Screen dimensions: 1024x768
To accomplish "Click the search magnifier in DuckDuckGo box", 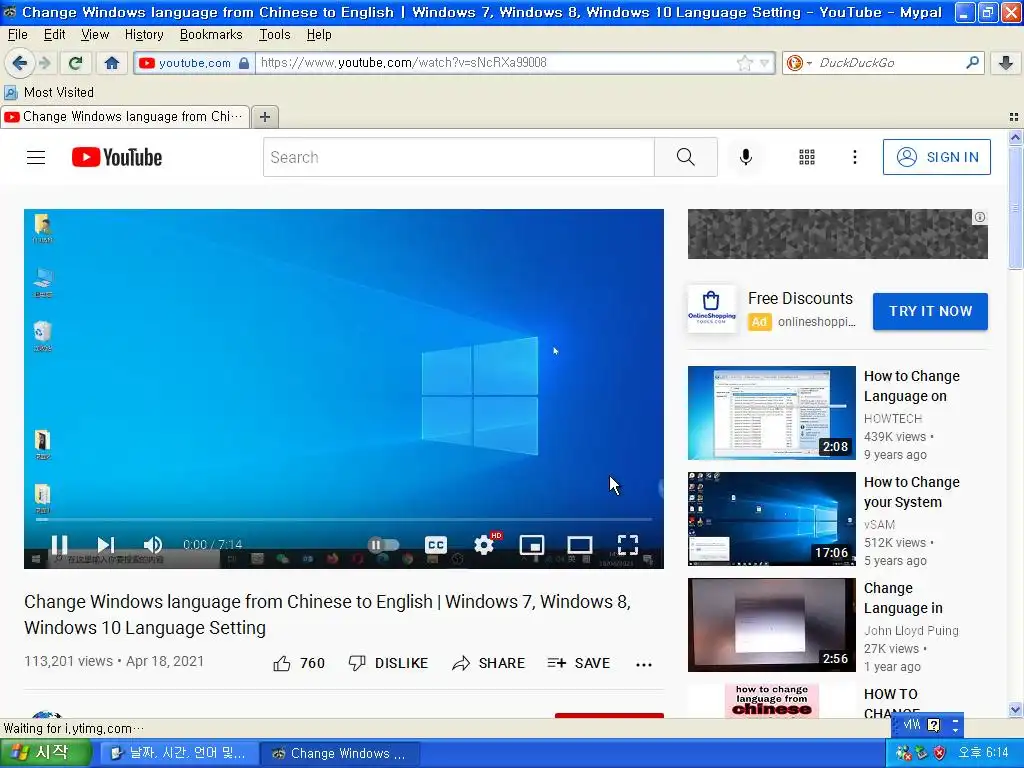I will coord(972,63).
